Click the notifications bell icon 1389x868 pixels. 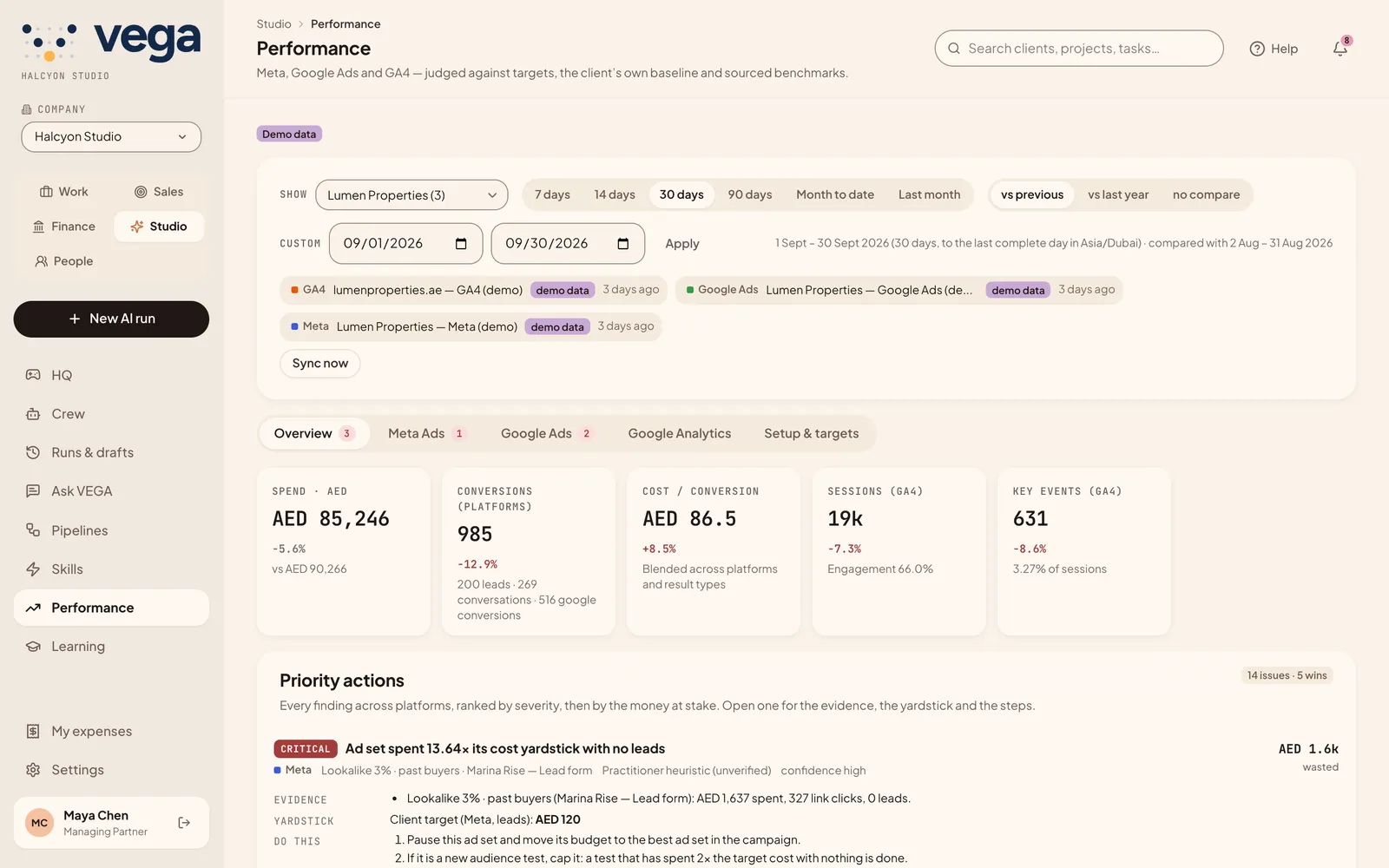point(1340,49)
